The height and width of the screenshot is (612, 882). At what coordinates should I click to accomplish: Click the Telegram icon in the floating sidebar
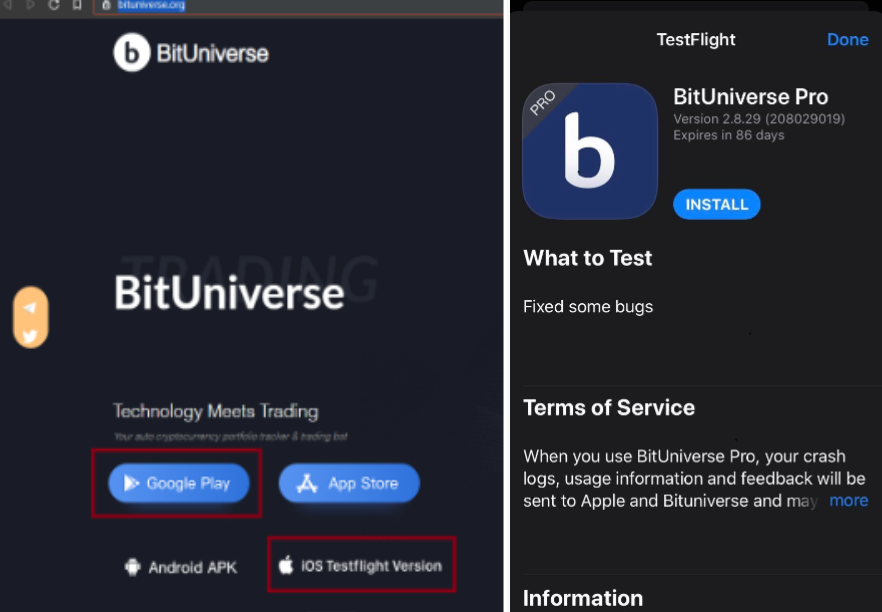coord(30,308)
